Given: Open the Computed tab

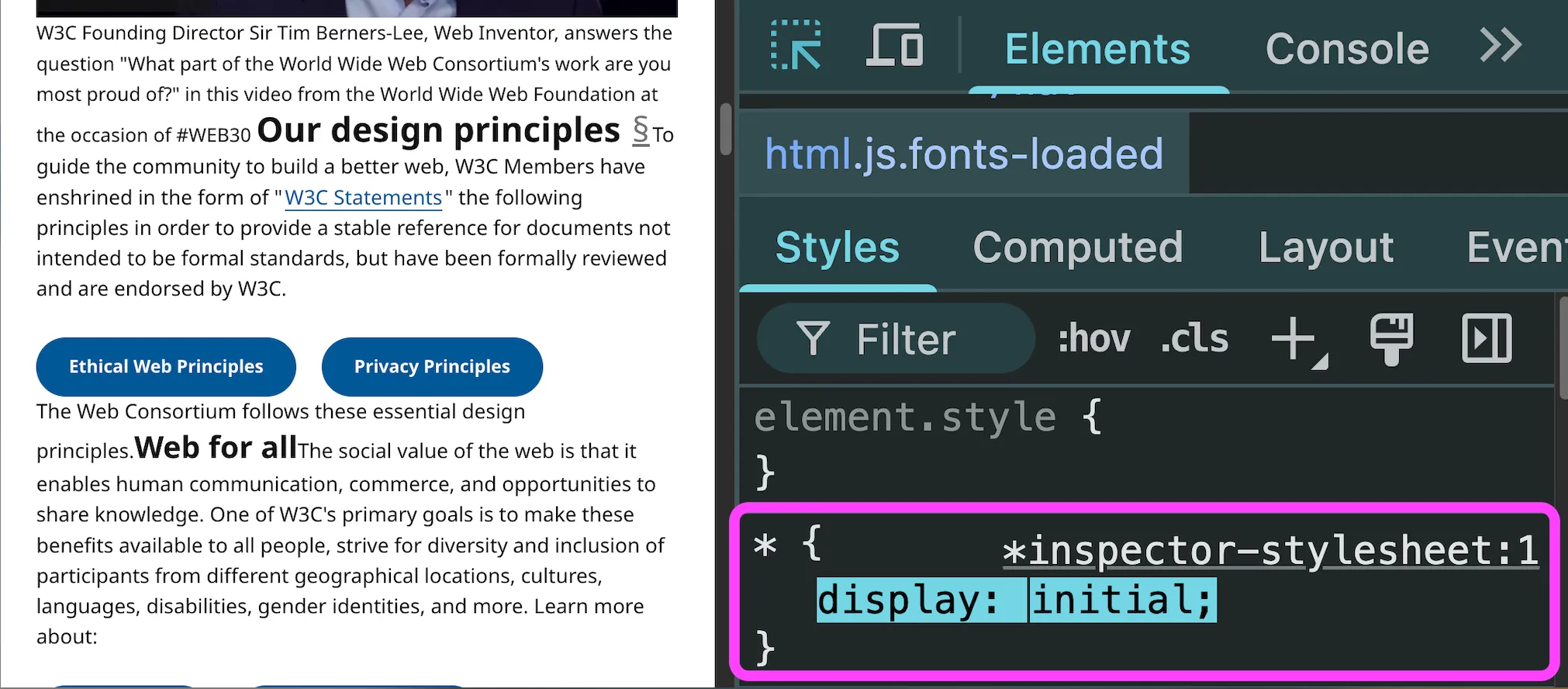Looking at the screenshot, I should (x=1078, y=248).
